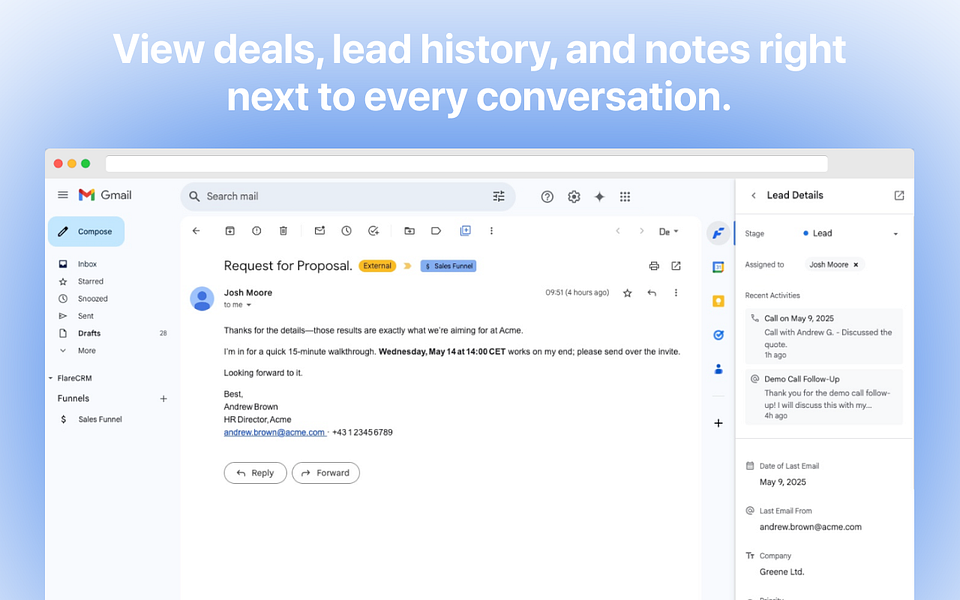Click the Gmail logo
This screenshot has width=960, height=600.
click(105, 195)
